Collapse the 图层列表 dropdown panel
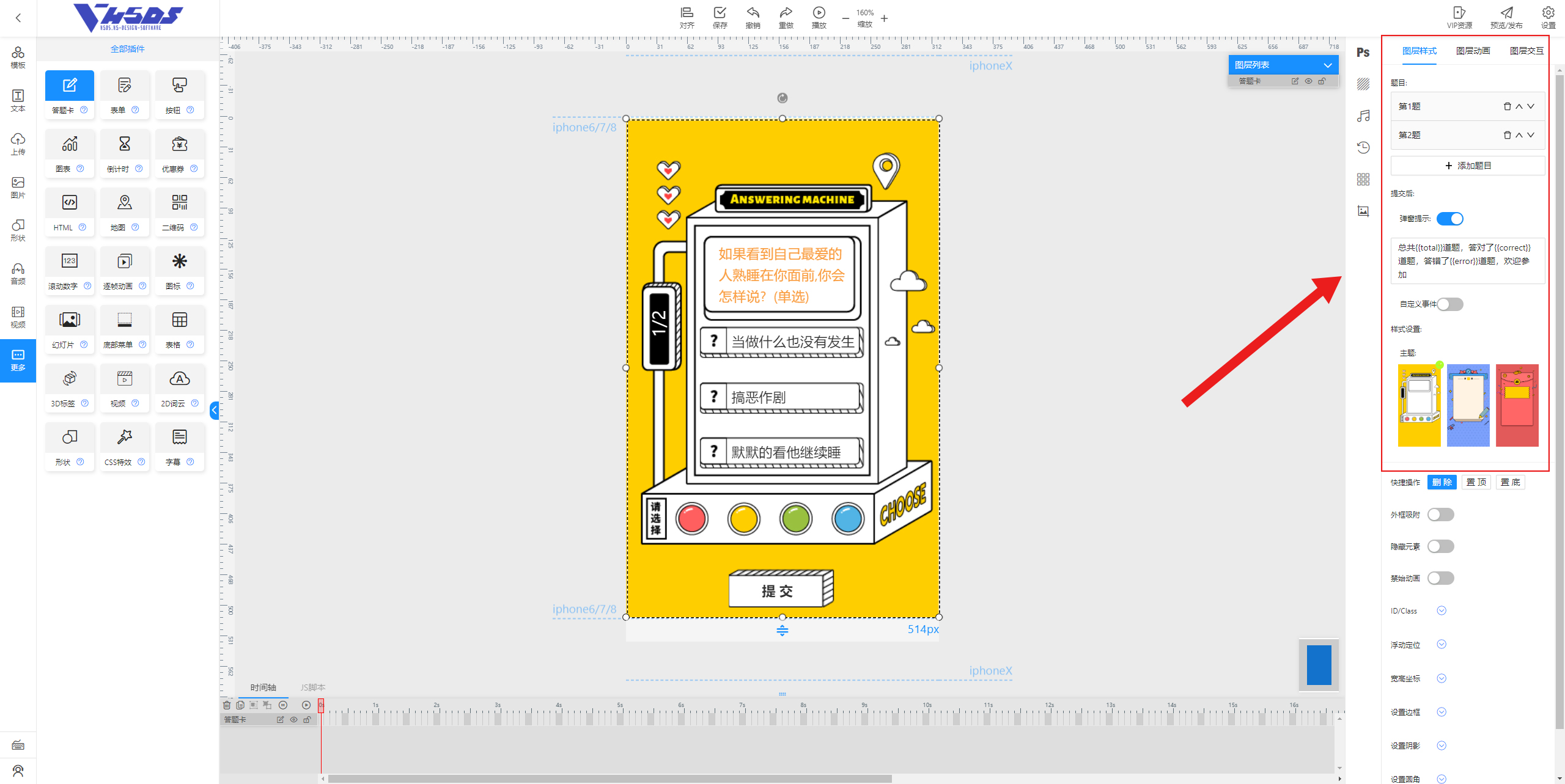The width and height of the screenshot is (1565, 784). tap(1327, 65)
